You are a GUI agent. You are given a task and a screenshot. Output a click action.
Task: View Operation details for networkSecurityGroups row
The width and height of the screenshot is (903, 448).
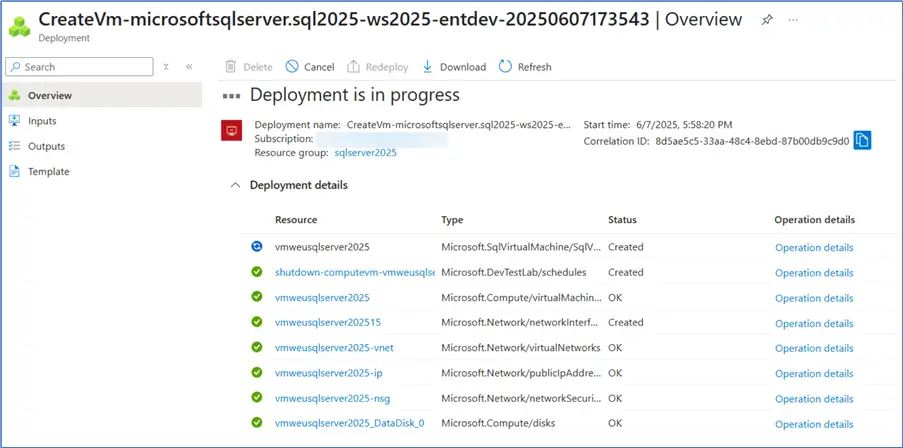click(x=814, y=399)
